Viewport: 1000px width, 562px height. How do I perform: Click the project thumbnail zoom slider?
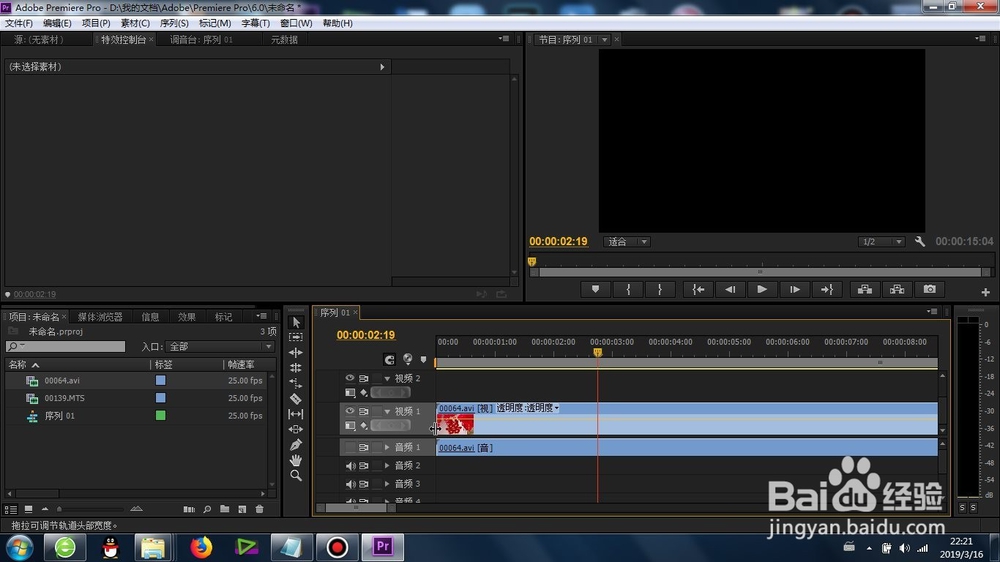[89, 509]
